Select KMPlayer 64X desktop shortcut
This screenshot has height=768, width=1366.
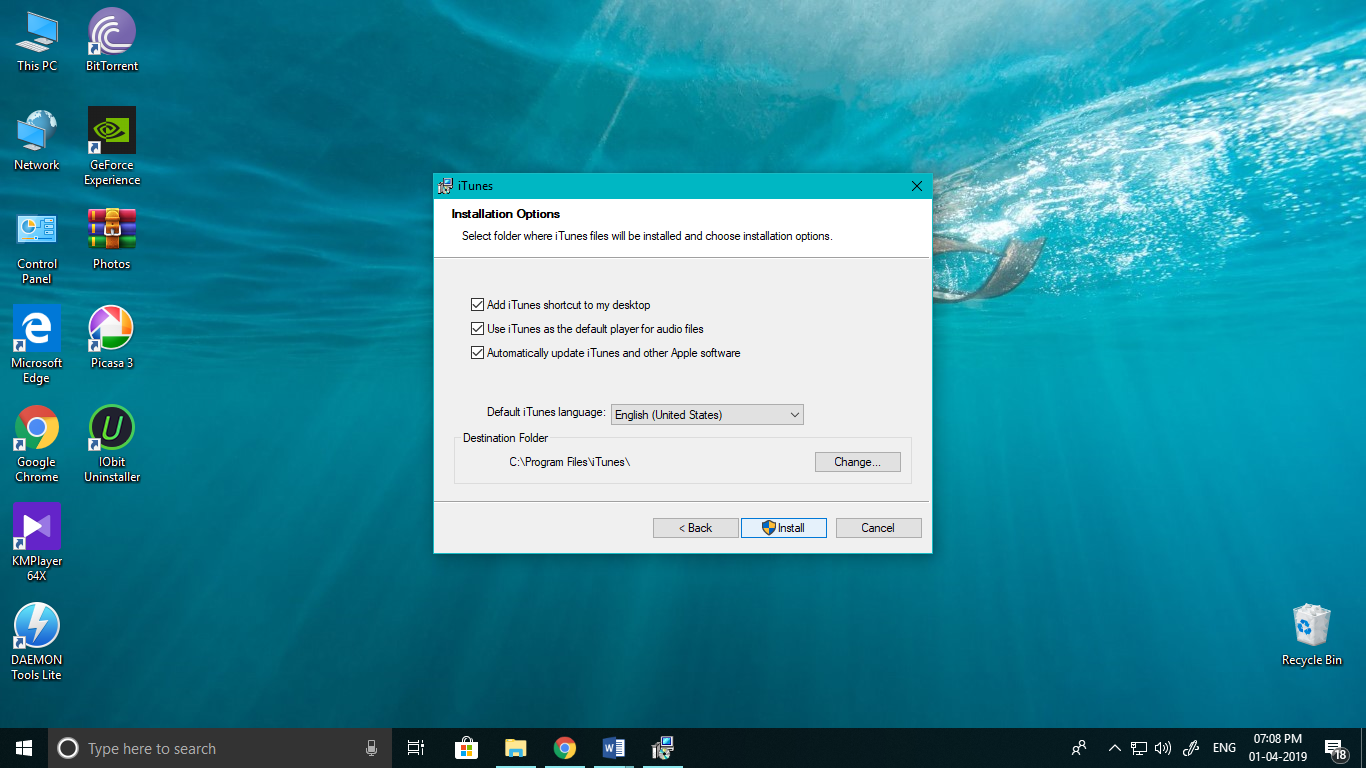pos(37,543)
